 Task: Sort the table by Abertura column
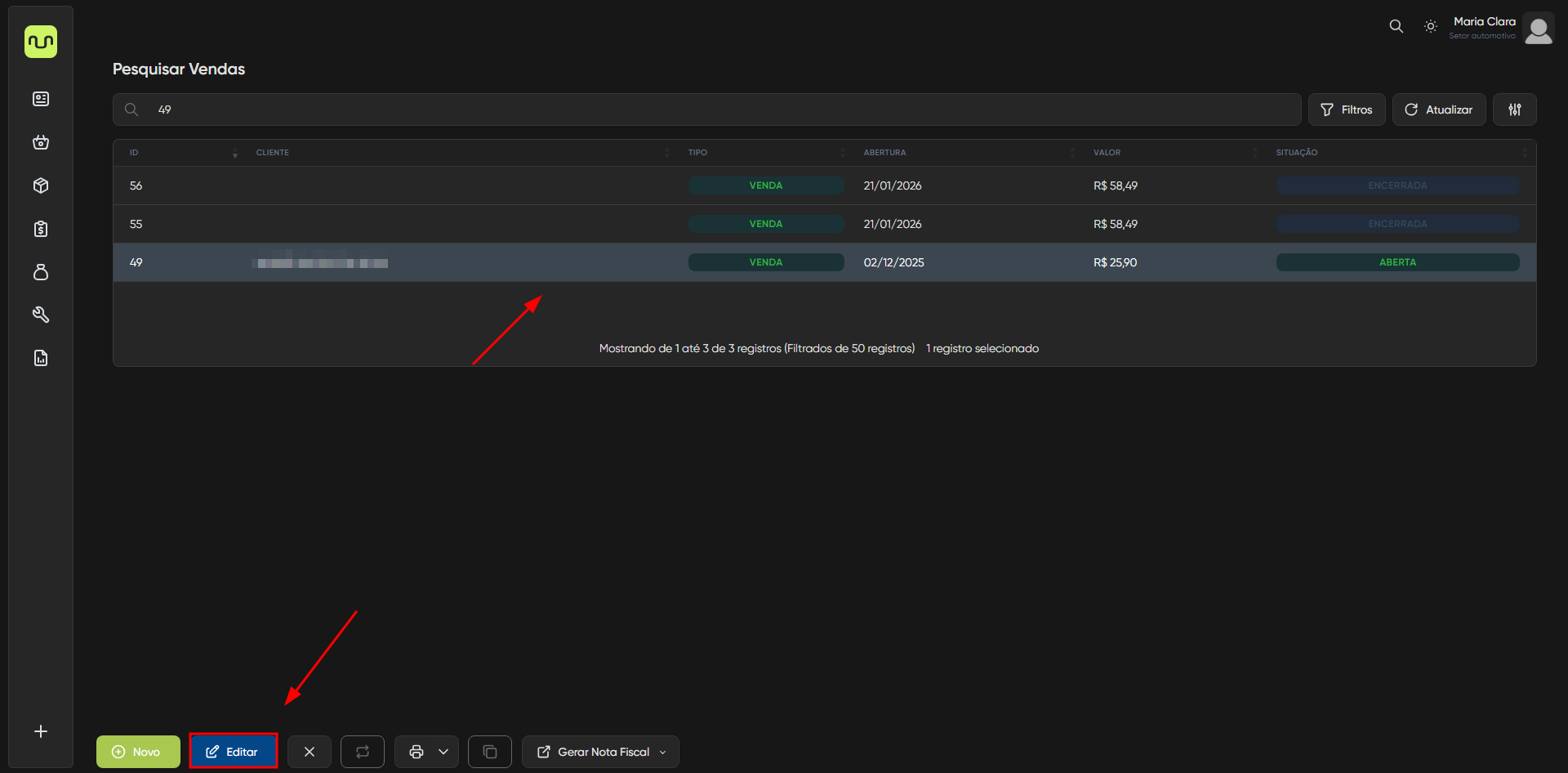tap(884, 153)
